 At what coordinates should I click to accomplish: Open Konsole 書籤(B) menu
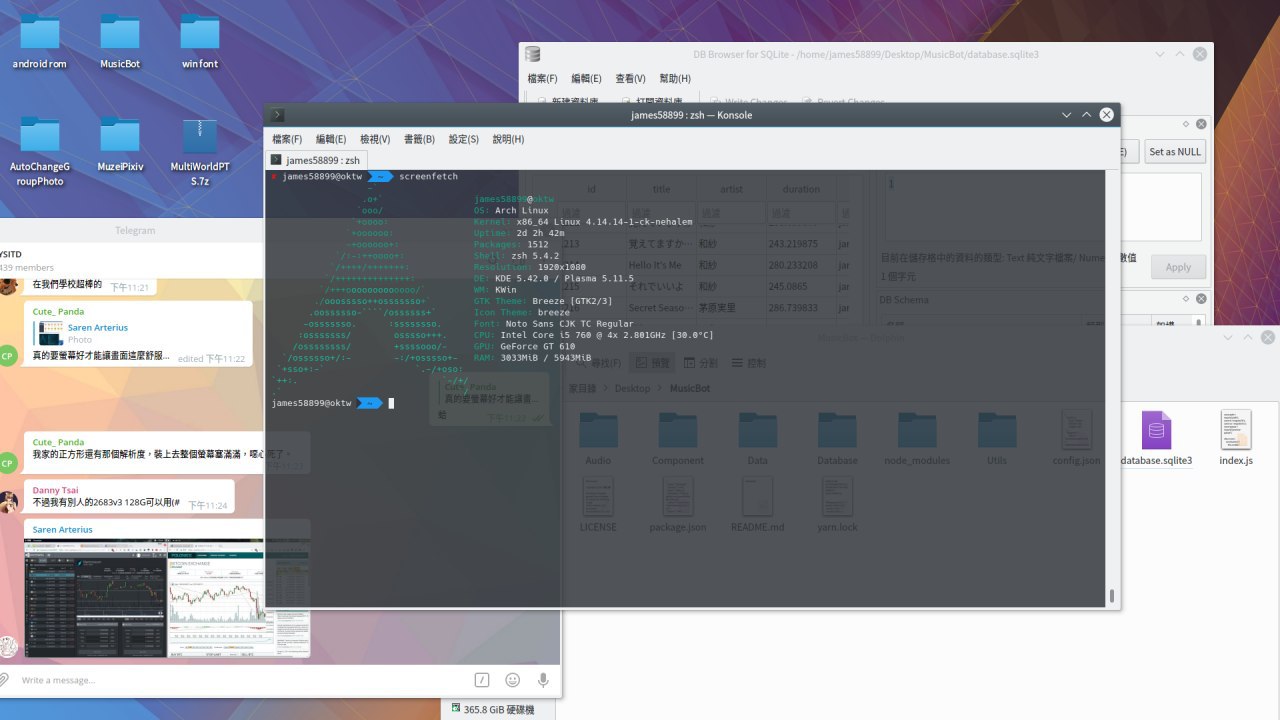419,139
